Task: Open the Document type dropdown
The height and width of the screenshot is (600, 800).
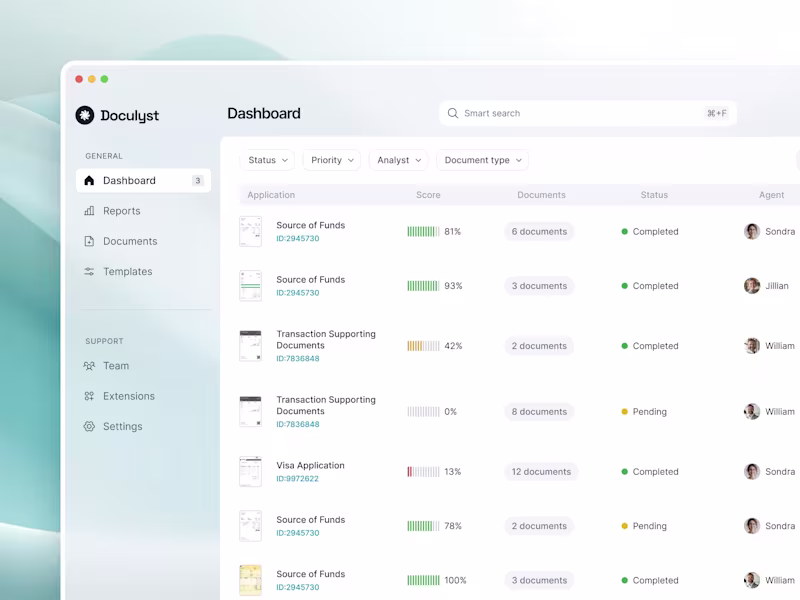Action: click(x=483, y=160)
